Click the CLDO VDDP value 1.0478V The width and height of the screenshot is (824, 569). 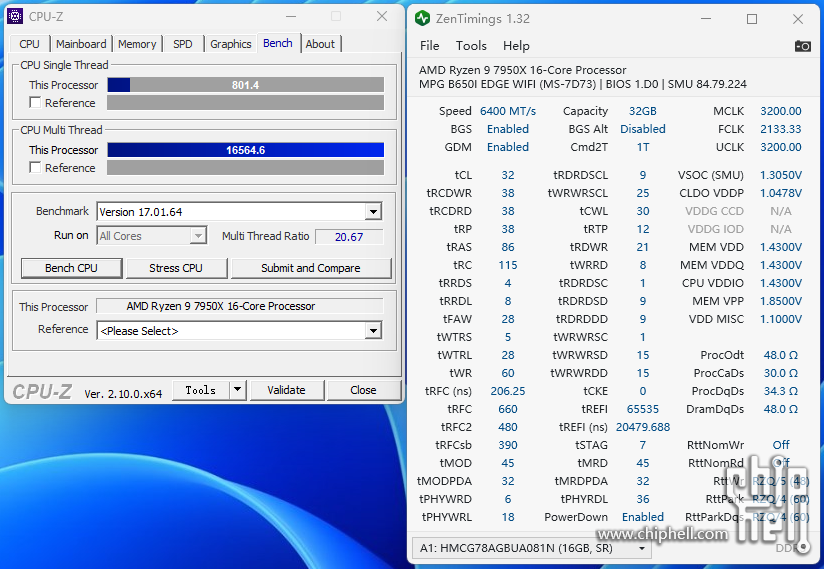point(781,193)
